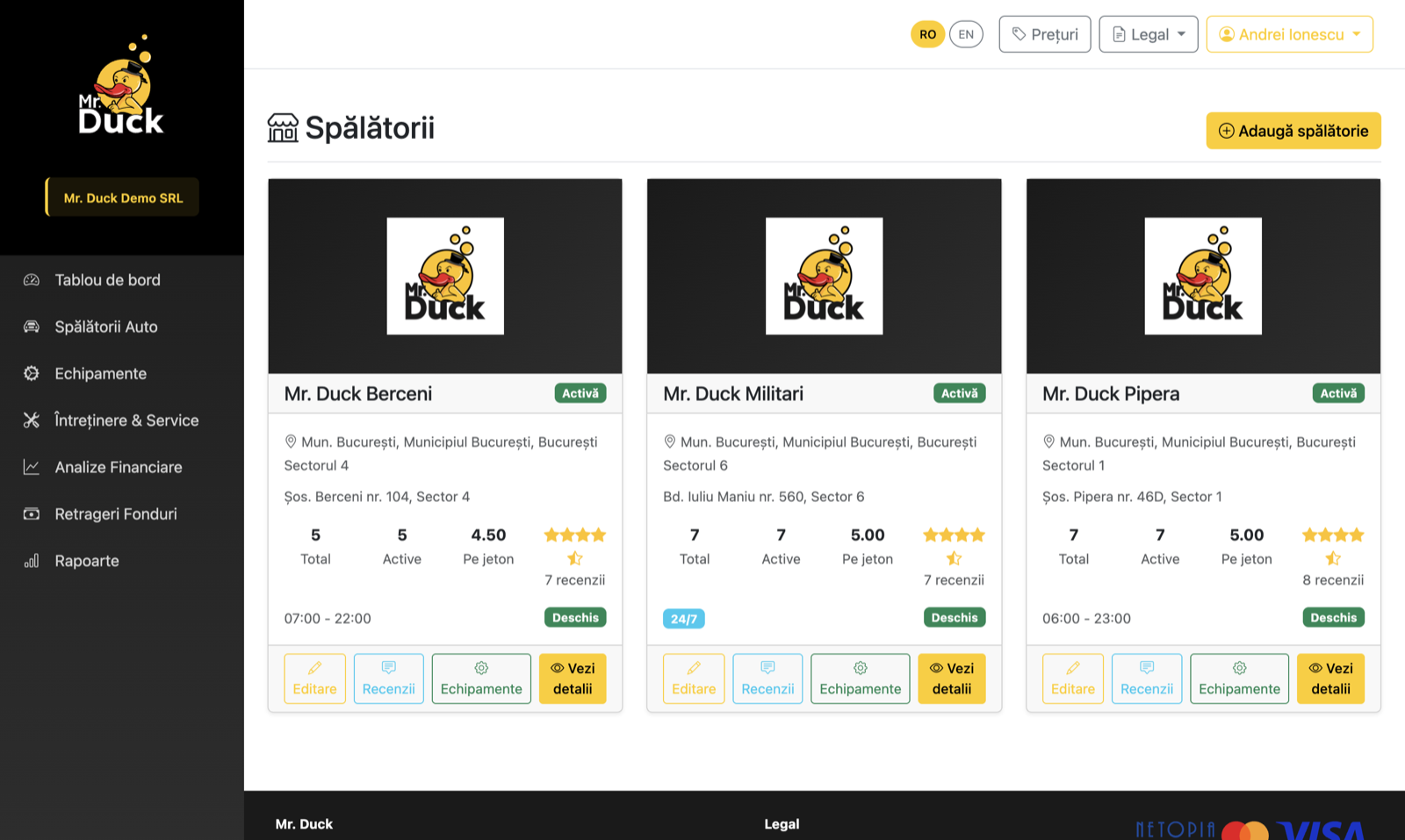Open Andrei Ionescu user dropdown
The image size is (1405, 840).
[1289, 34]
